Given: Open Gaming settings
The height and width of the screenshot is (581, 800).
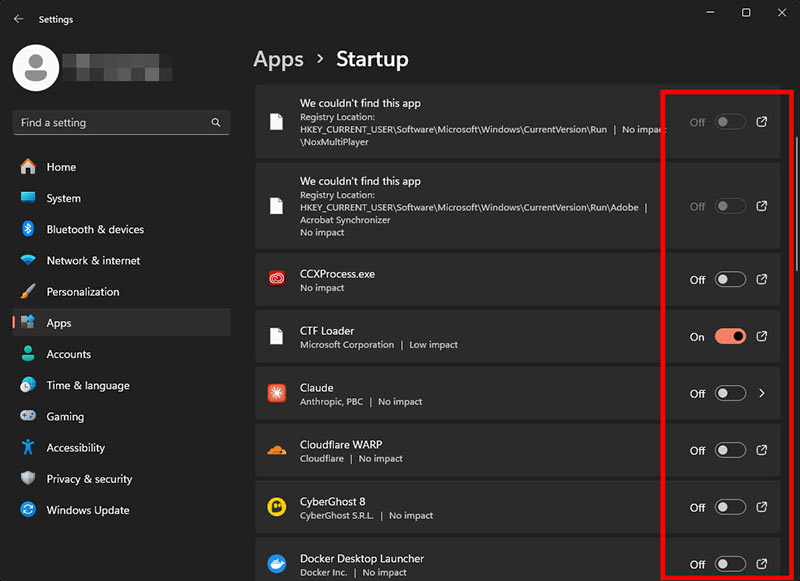Looking at the screenshot, I should 121,416.
